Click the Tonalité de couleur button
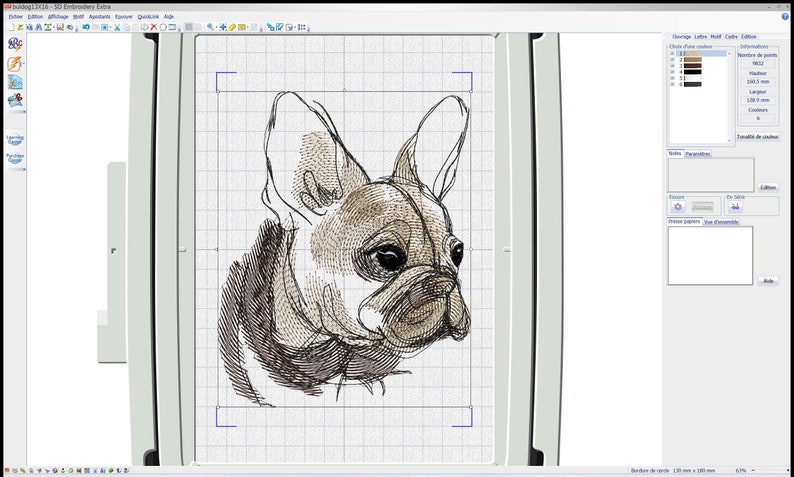The height and width of the screenshot is (477, 794). click(758, 137)
